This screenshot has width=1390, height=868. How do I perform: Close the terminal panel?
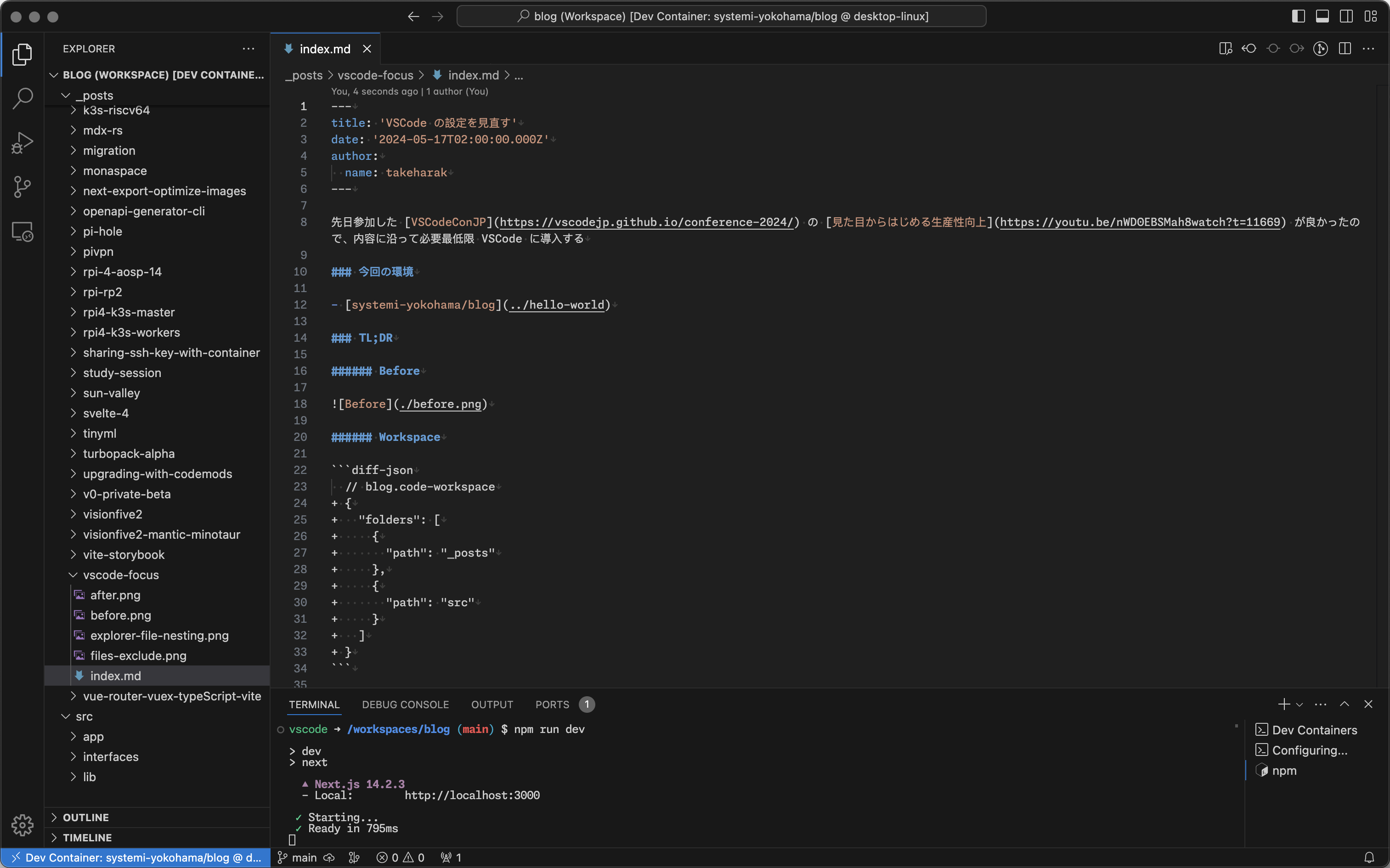[1369, 705]
